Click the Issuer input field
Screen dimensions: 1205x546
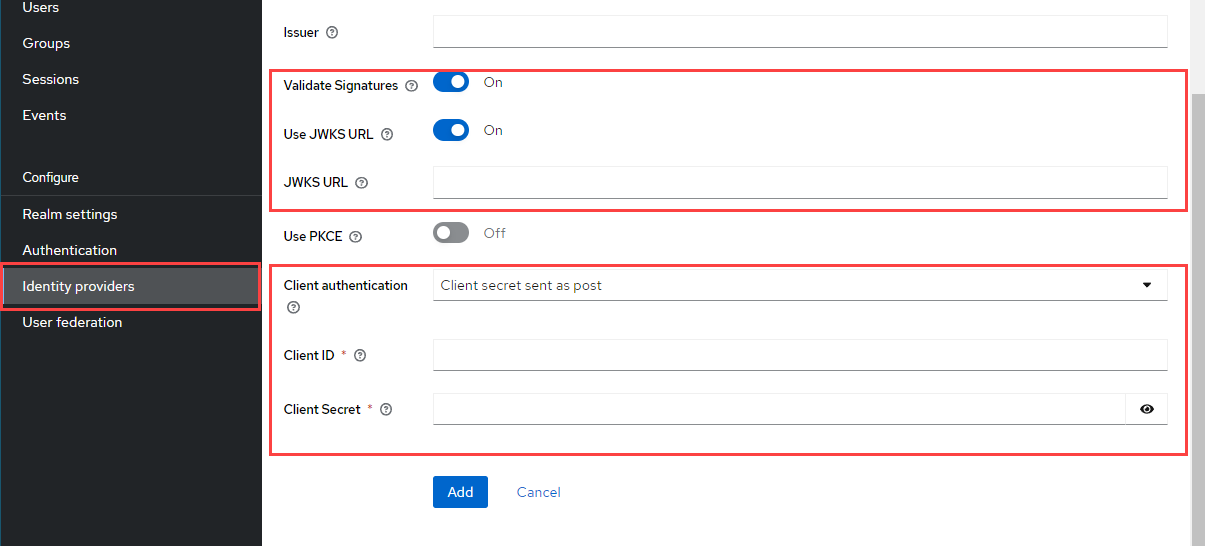[800, 31]
